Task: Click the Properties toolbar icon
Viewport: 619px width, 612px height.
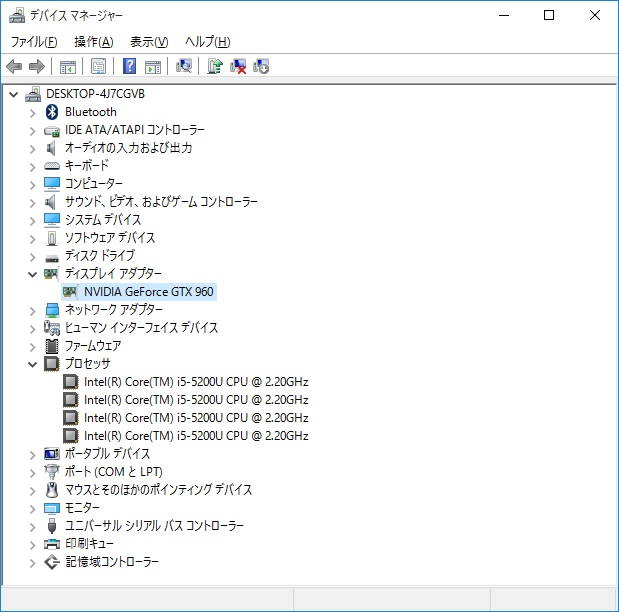Action: click(x=98, y=67)
